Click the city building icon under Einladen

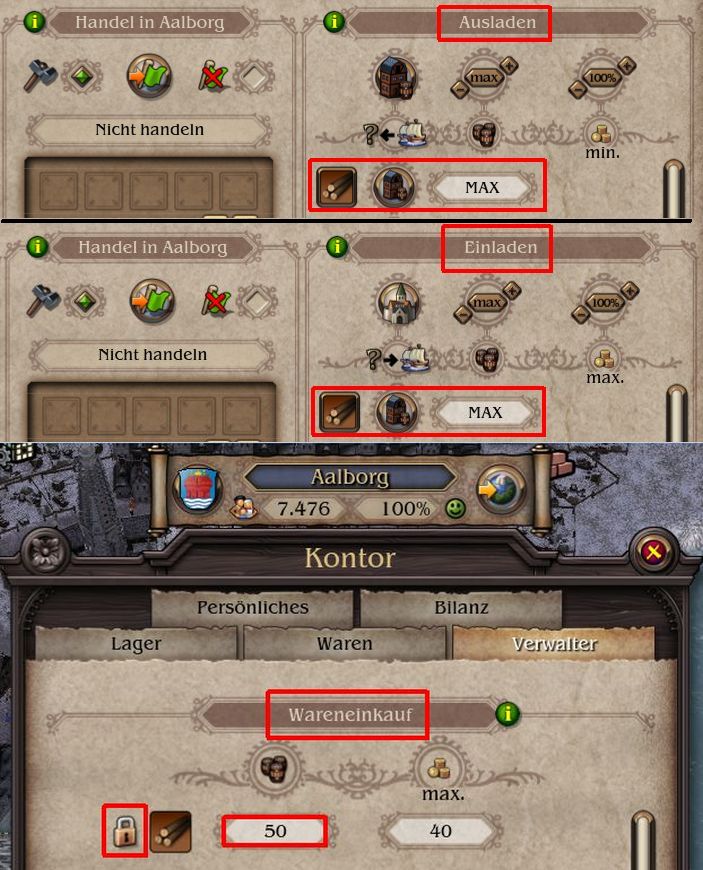tap(398, 303)
